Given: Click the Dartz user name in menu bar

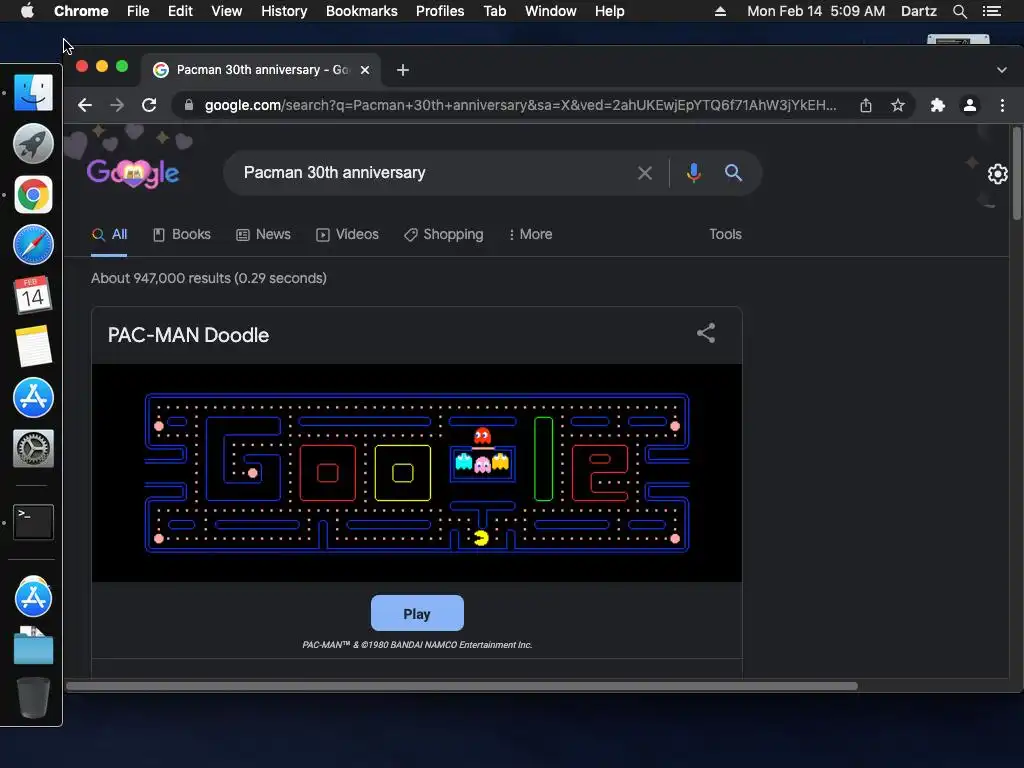Looking at the screenshot, I should 918,11.
